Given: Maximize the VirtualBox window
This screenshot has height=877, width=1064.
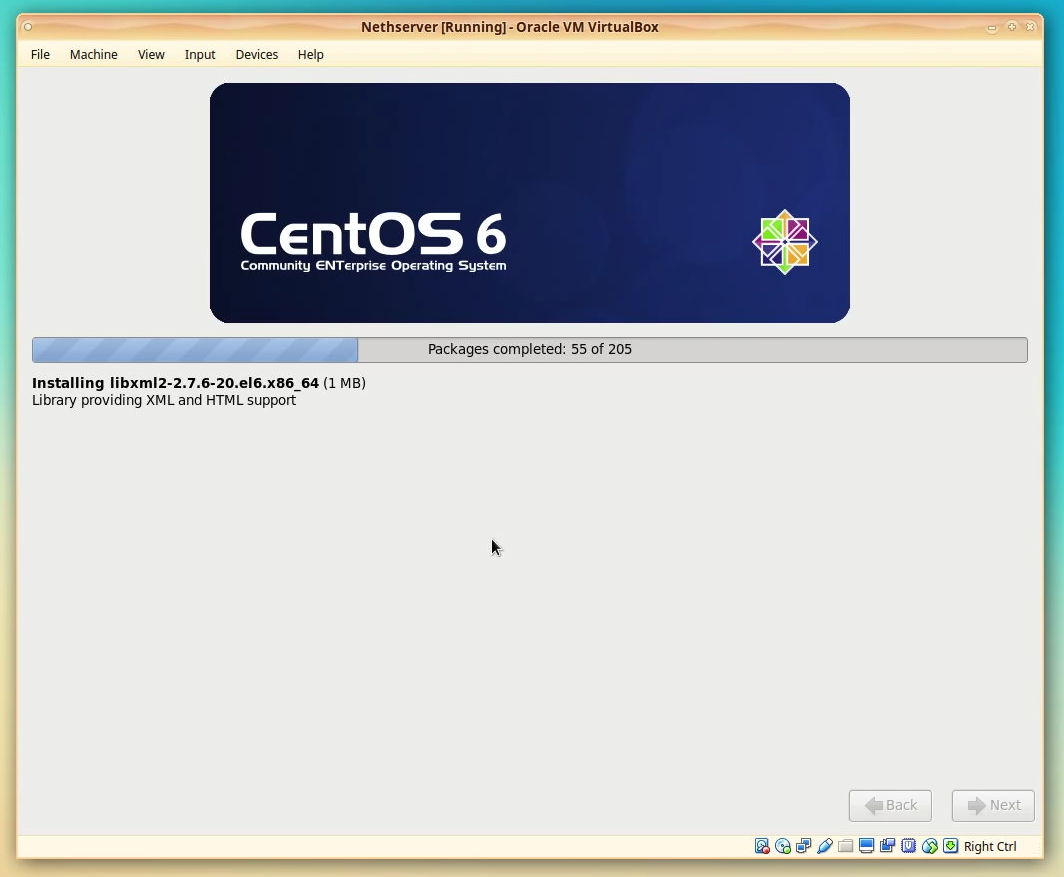Looking at the screenshot, I should 1012,27.
